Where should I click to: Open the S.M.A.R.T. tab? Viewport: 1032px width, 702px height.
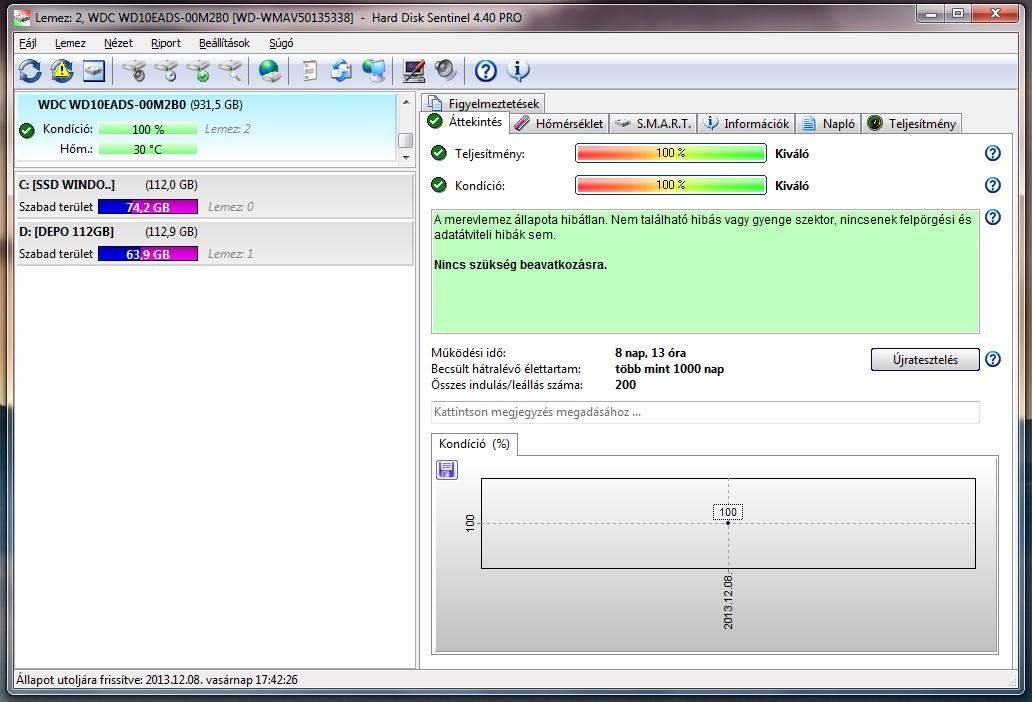pyautogui.click(x=653, y=123)
